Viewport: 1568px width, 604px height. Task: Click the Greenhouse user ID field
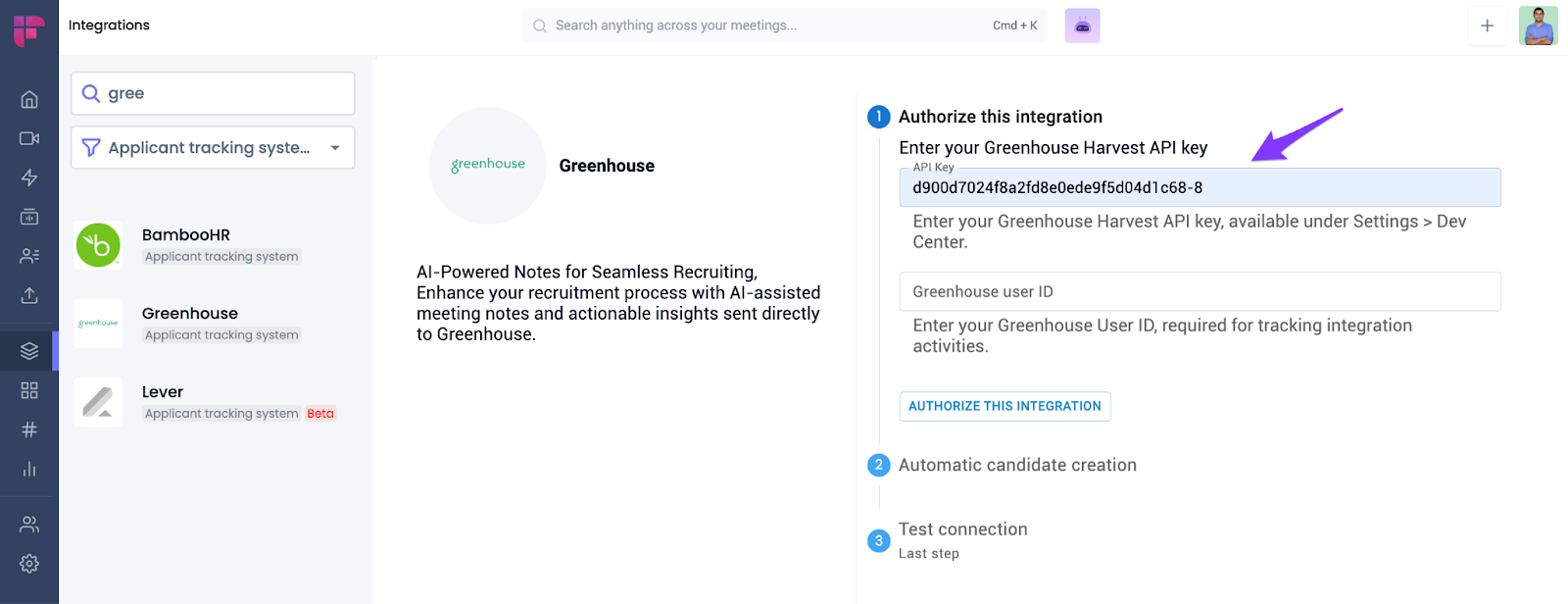1200,291
